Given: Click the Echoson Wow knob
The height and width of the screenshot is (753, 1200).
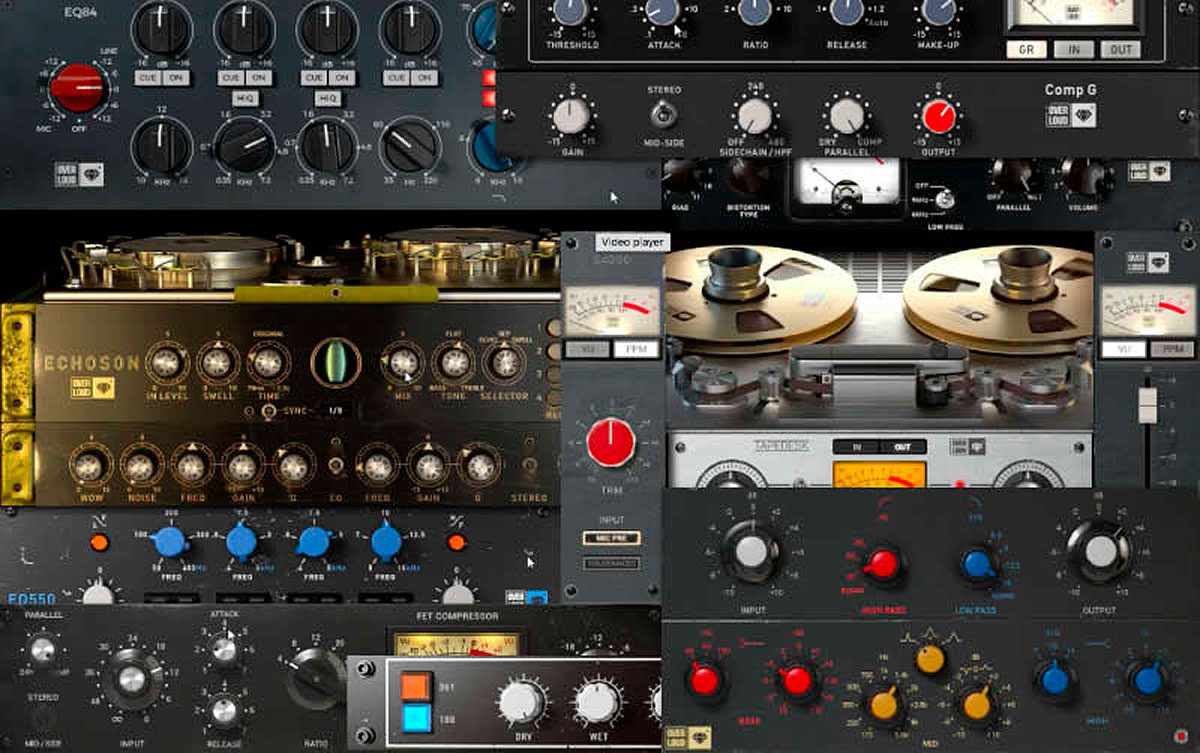Looking at the screenshot, I should point(89,466).
